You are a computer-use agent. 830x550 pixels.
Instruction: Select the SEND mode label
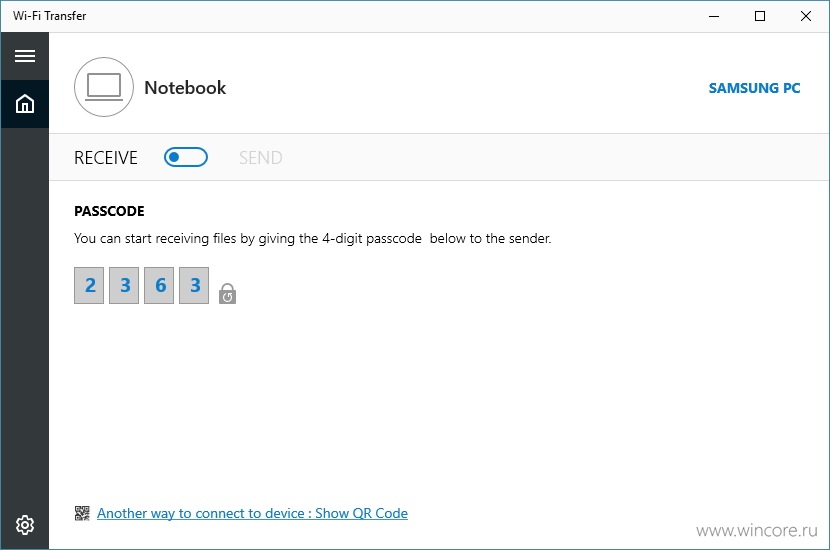tap(260, 158)
